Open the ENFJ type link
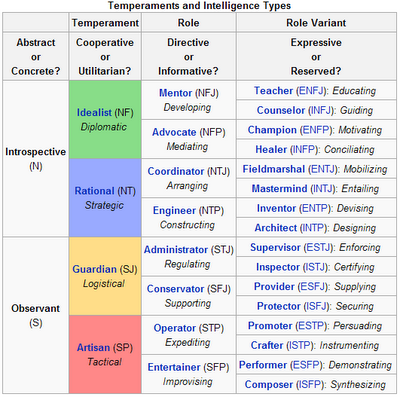Image resolution: width=400 pixels, height=397 pixels. [310, 91]
